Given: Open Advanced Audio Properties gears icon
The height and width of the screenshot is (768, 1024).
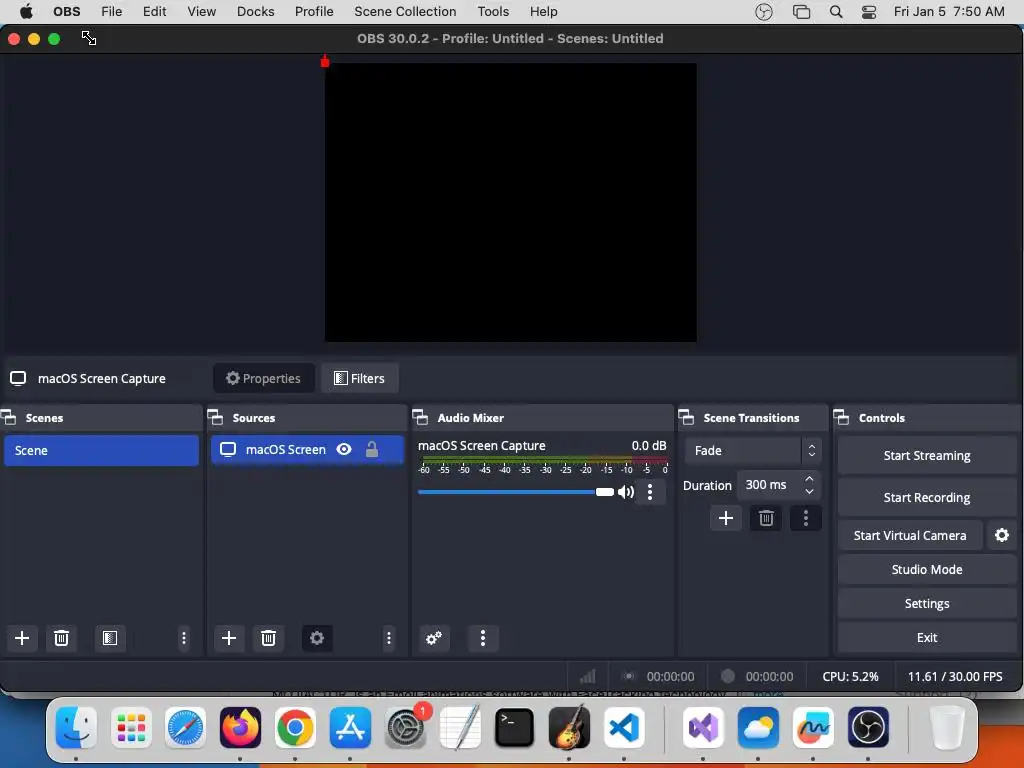Looking at the screenshot, I should (434, 638).
